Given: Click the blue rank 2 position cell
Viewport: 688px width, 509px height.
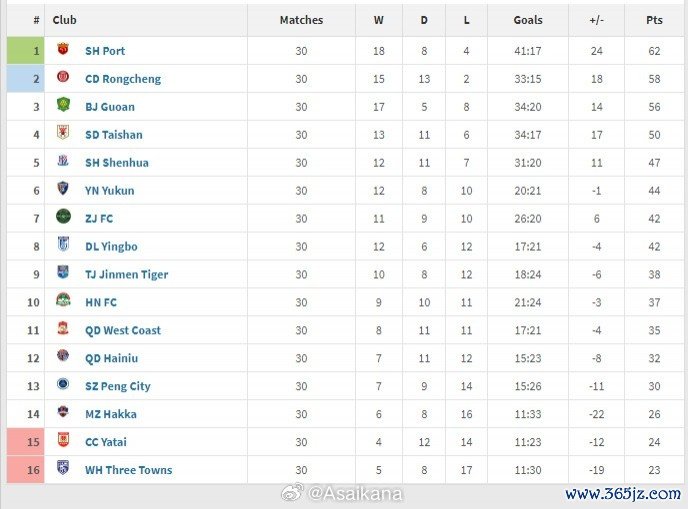Looking at the screenshot, I should pos(26,78).
